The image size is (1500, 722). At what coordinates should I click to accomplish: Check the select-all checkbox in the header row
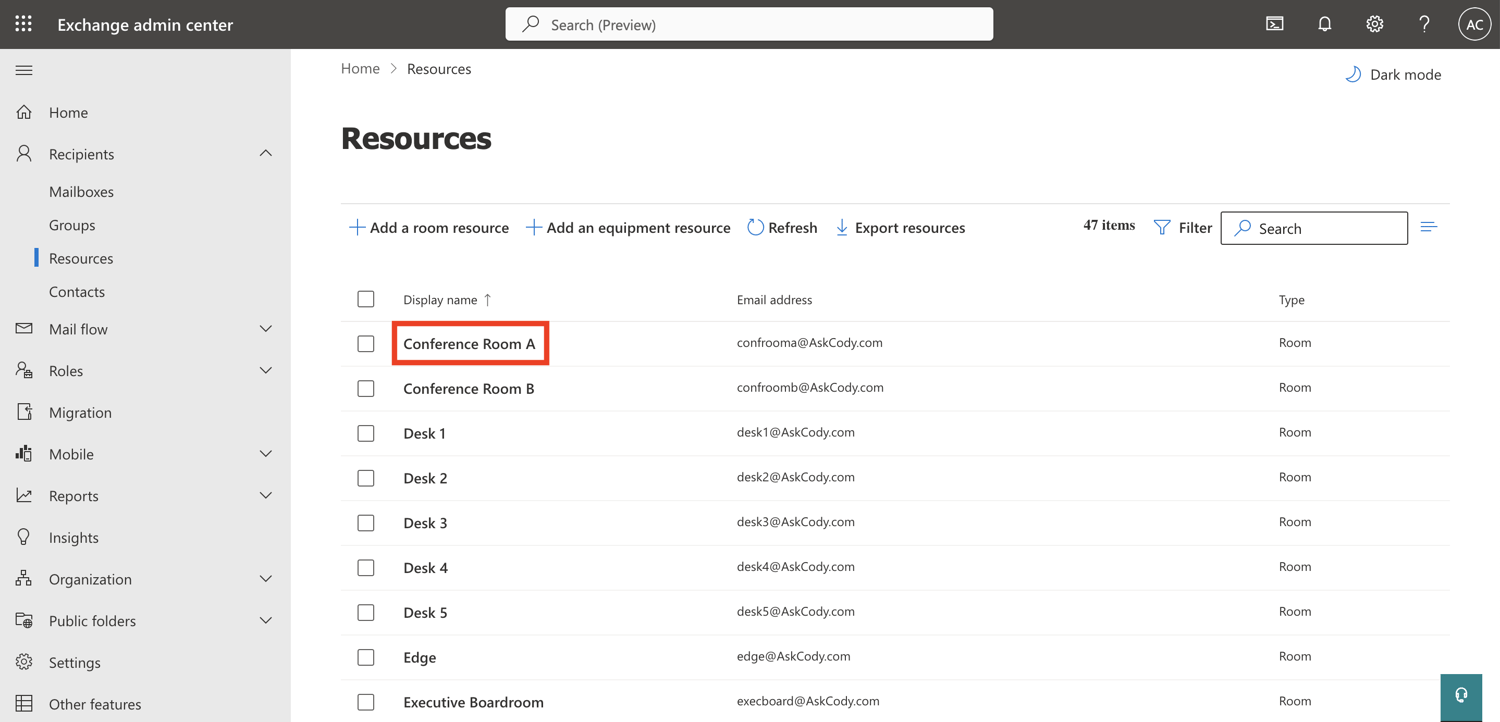(366, 298)
